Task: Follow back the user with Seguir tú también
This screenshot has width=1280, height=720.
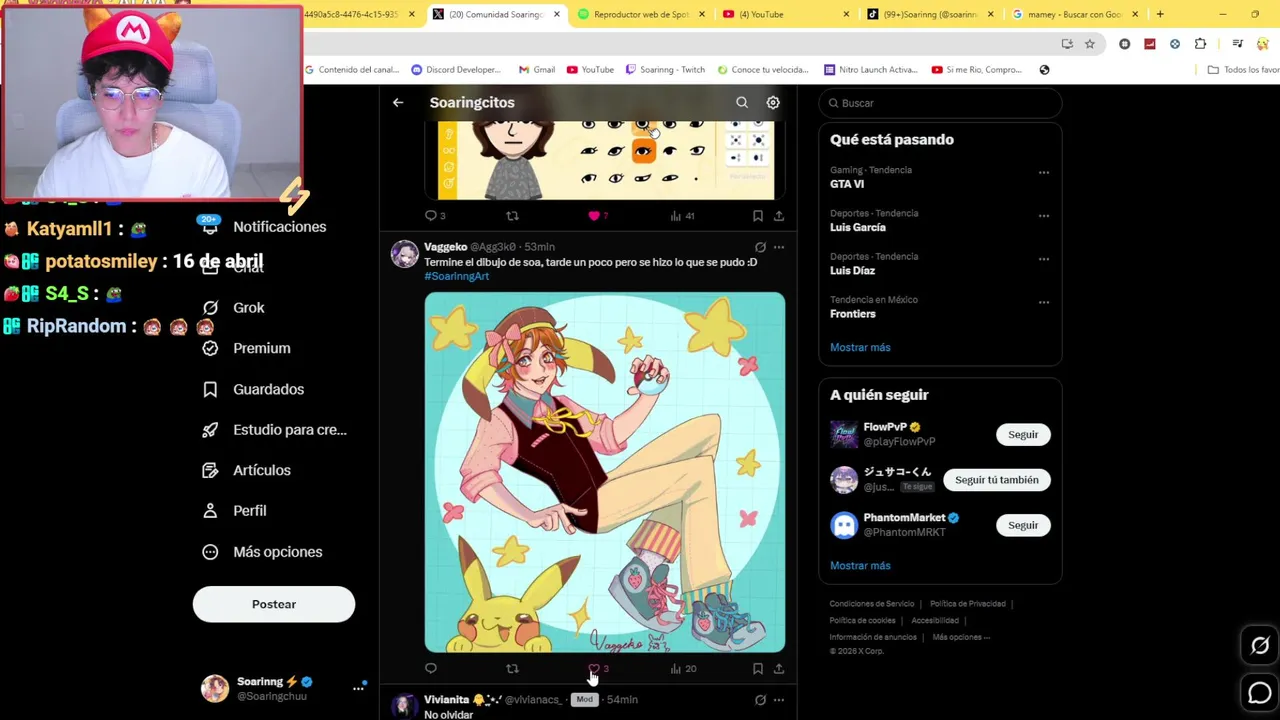Action: (x=997, y=480)
